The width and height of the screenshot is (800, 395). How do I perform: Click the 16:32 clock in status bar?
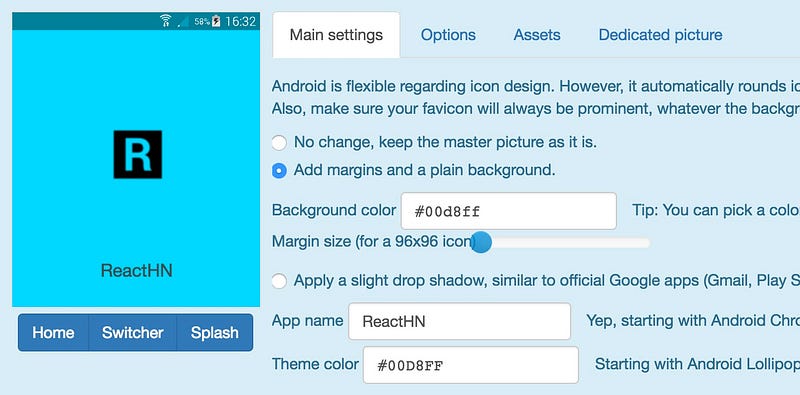(x=240, y=21)
